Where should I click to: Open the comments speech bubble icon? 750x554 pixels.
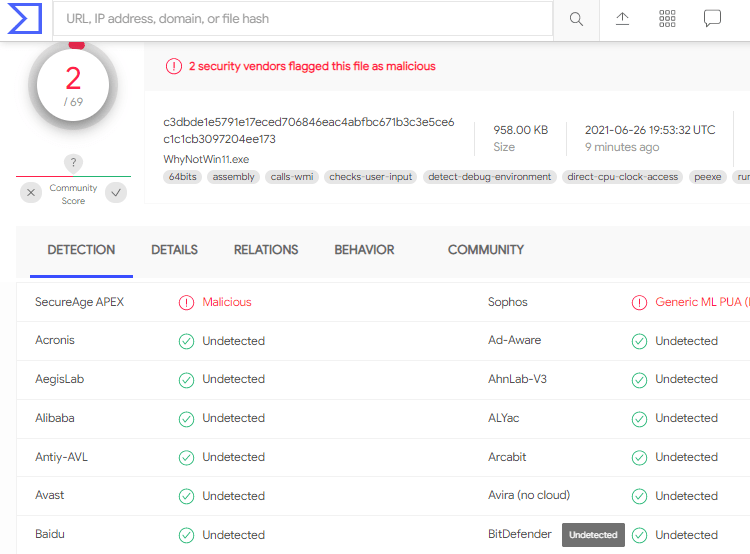click(712, 19)
